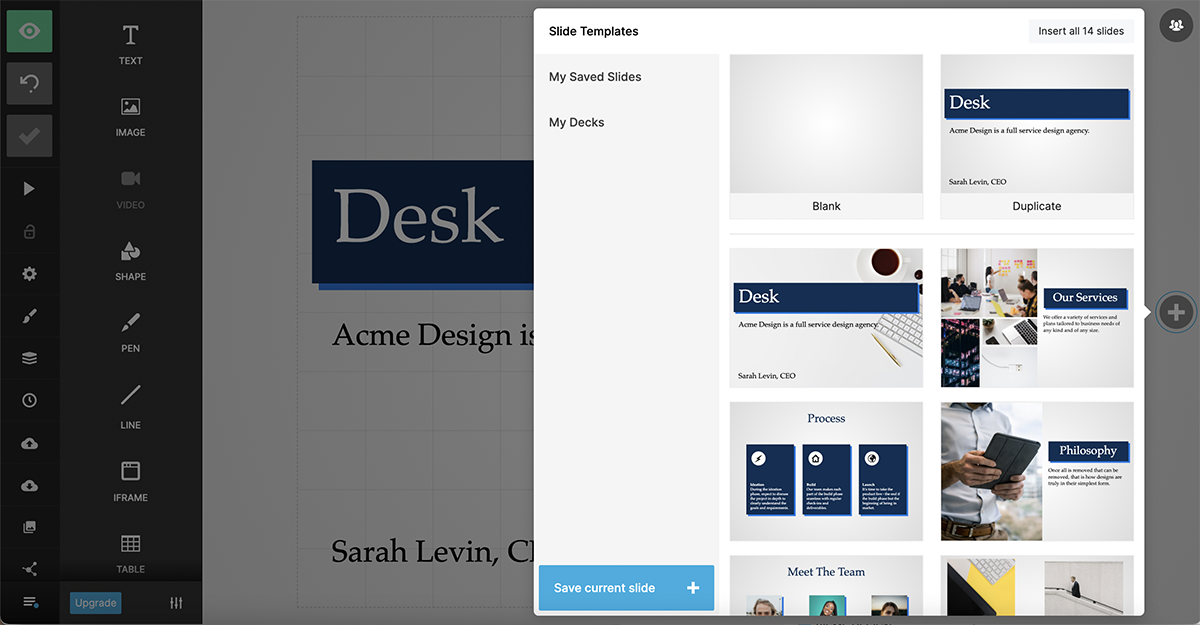Select the Shape tool
1200x625 pixels.
pyautogui.click(x=131, y=261)
